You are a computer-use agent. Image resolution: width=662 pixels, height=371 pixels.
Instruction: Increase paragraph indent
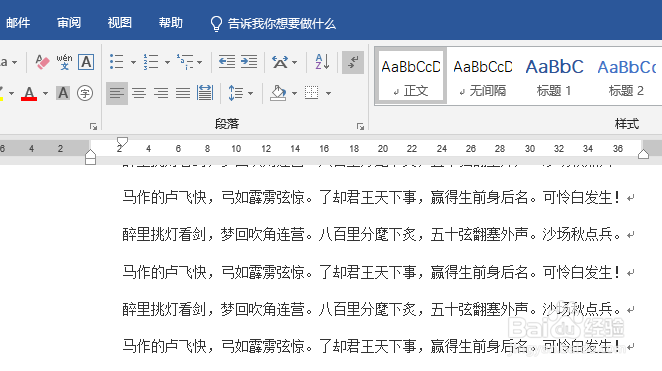249,62
